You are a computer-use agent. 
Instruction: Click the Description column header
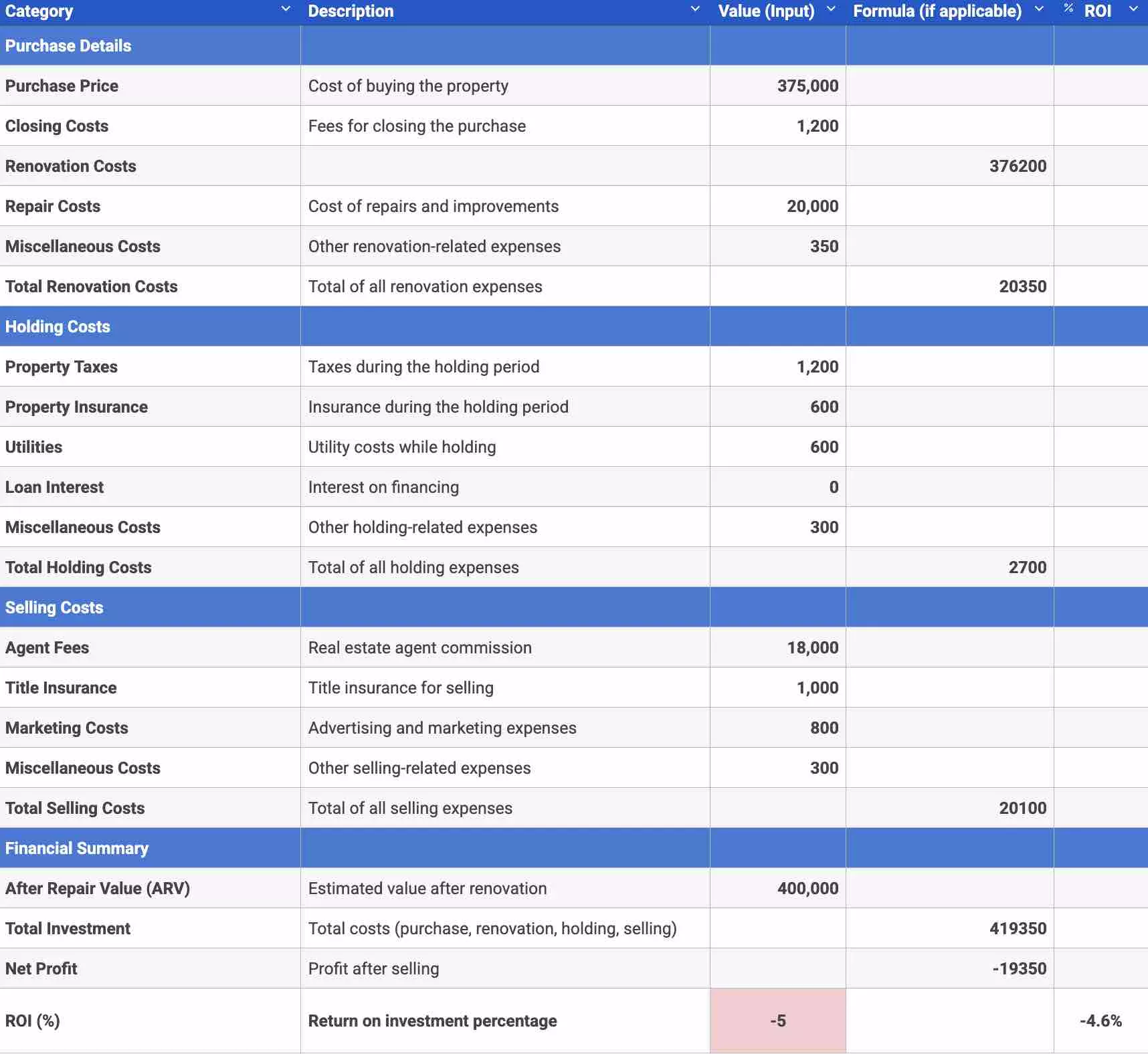351,11
